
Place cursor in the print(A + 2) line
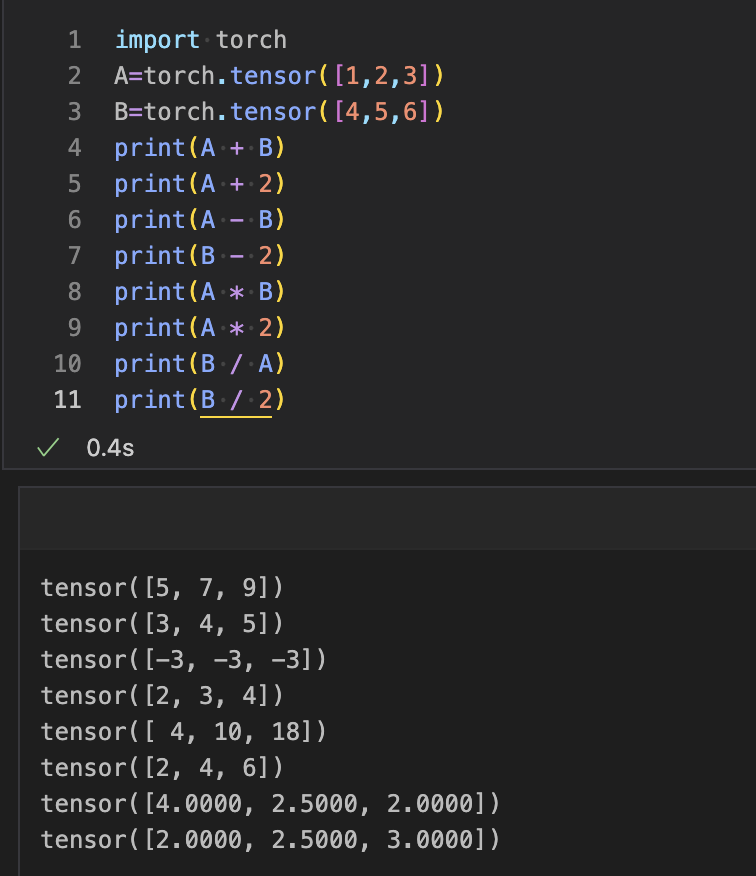click(x=200, y=184)
